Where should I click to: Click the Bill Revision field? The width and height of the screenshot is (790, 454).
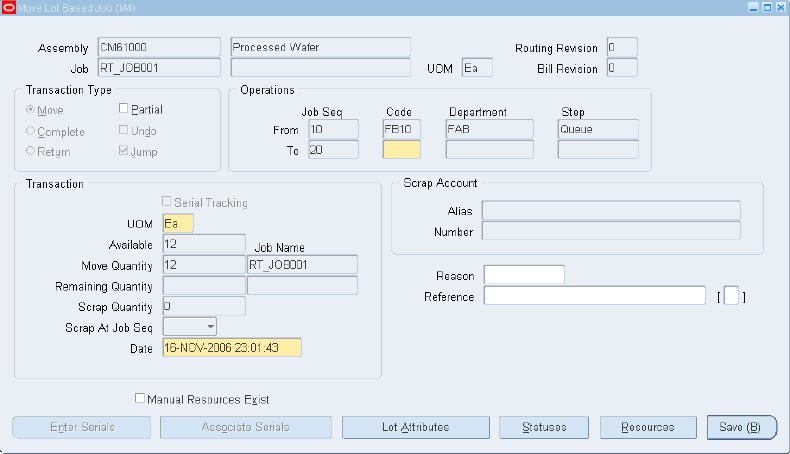(x=622, y=68)
